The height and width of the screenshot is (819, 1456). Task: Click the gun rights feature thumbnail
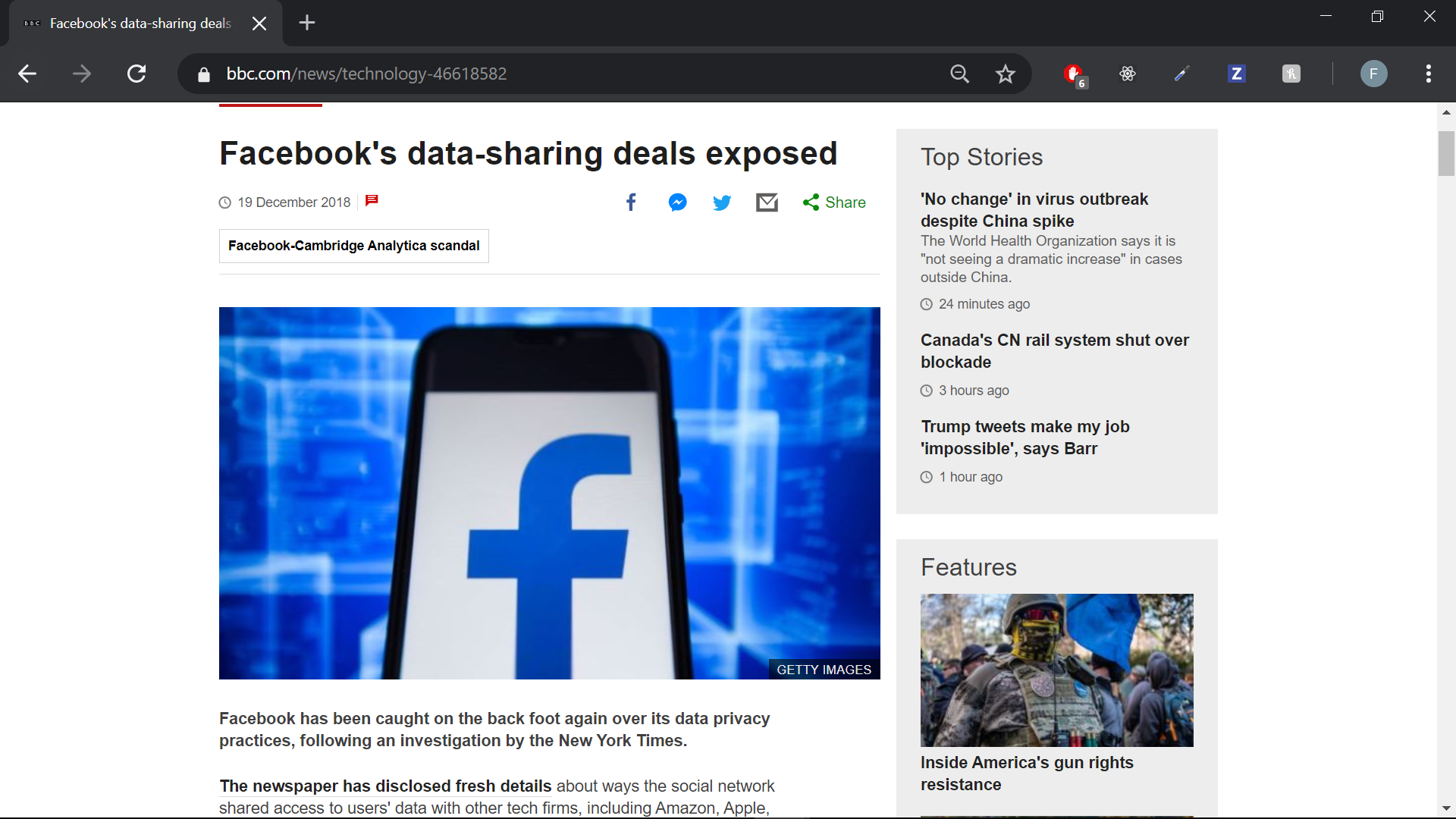(x=1056, y=670)
